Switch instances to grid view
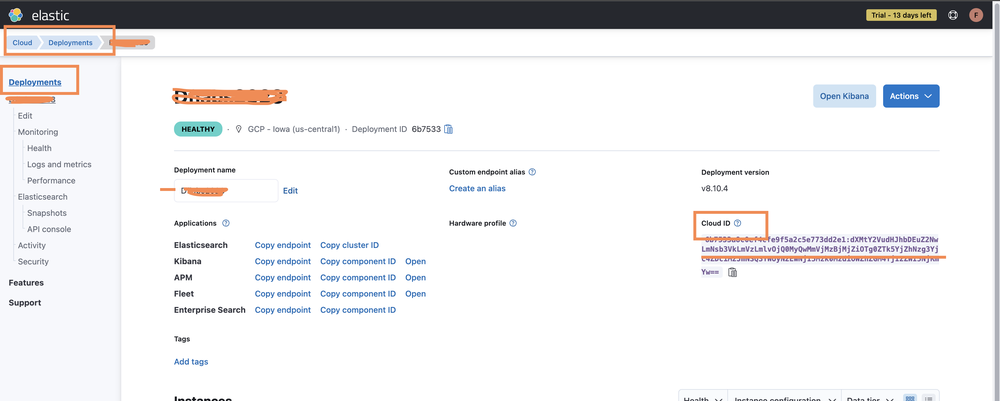Image resolution: width=1000 pixels, height=401 pixels. tap(909, 398)
